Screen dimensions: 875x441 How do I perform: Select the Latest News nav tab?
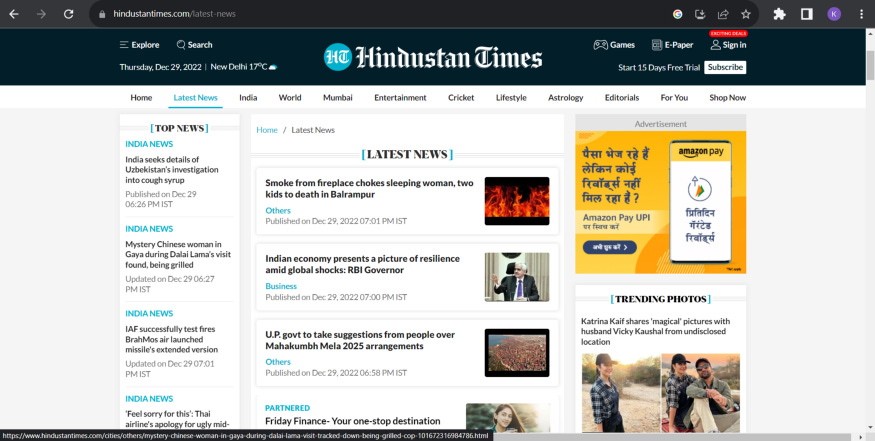pos(195,97)
